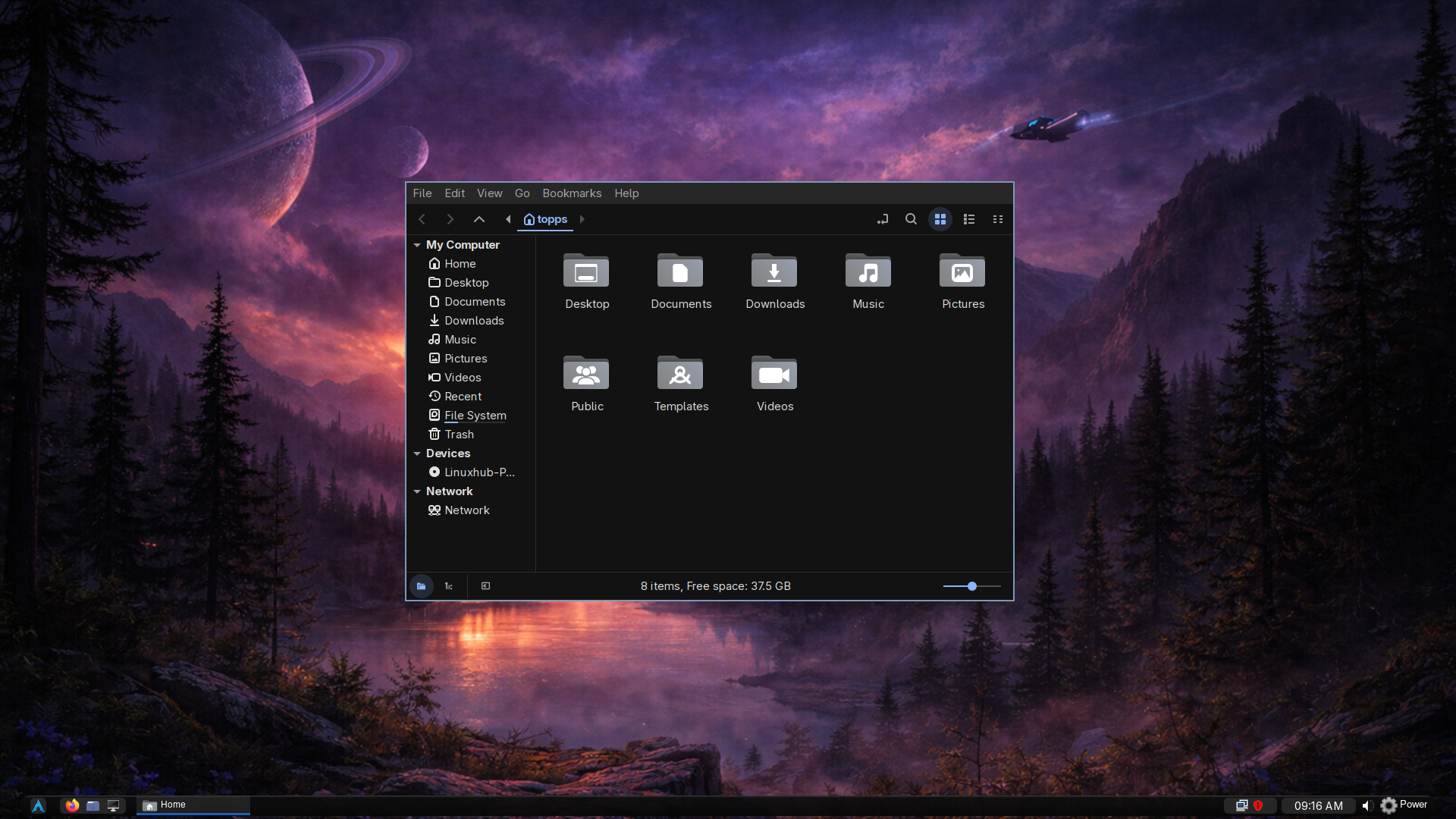Click the topps path button

(x=545, y=219)
